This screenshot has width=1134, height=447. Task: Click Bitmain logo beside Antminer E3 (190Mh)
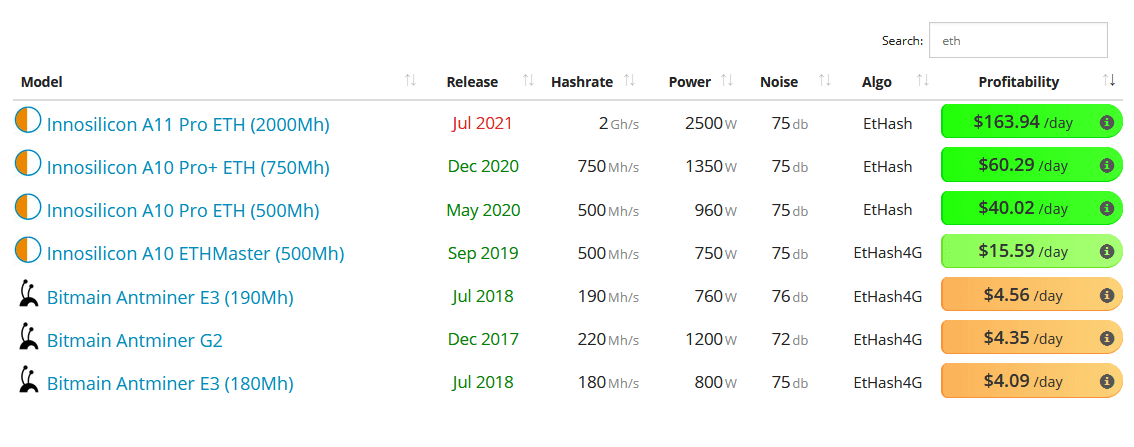[x=28, y=293]
